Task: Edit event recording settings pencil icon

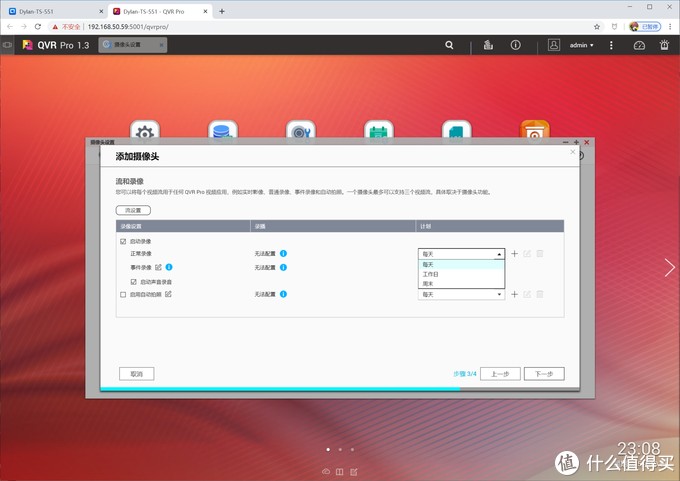Action: [x=158, y=267]
